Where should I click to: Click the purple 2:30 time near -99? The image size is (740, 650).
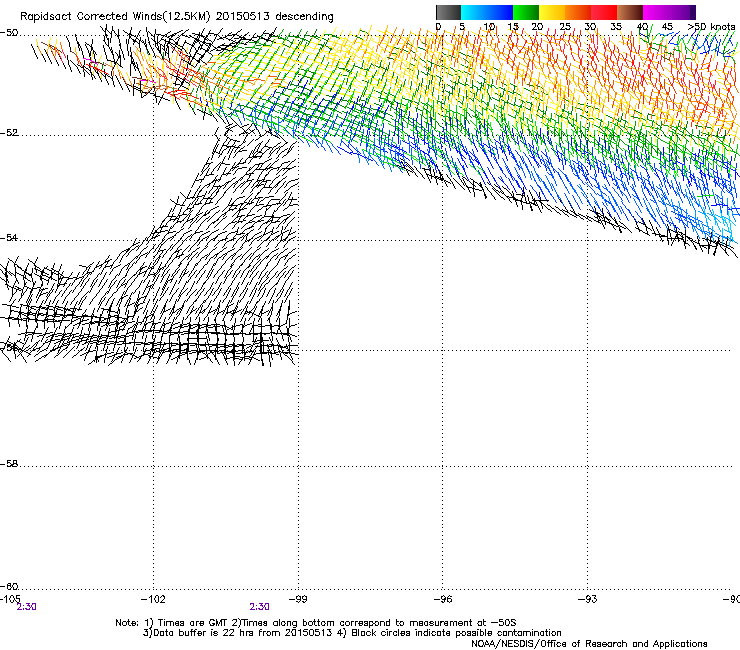coord(260,607)
